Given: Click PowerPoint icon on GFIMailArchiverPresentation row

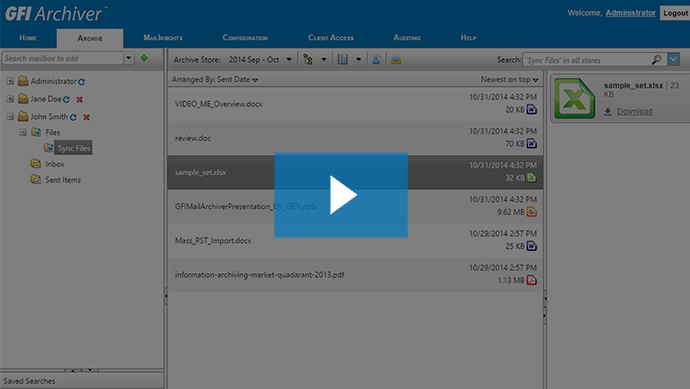Looking at the screenshot, I should pos(532,212).
